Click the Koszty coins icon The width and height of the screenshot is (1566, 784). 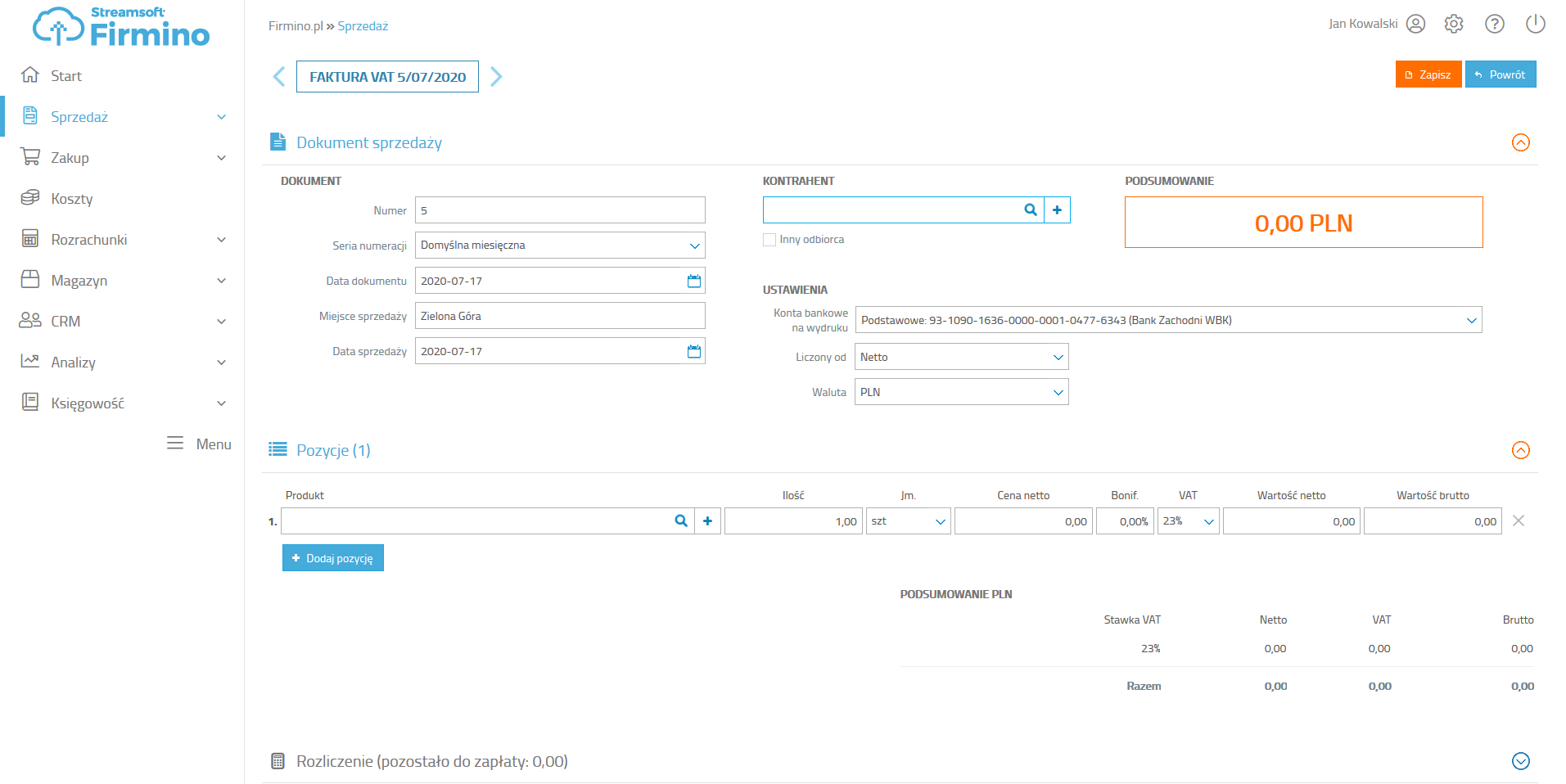coord(30,198)
